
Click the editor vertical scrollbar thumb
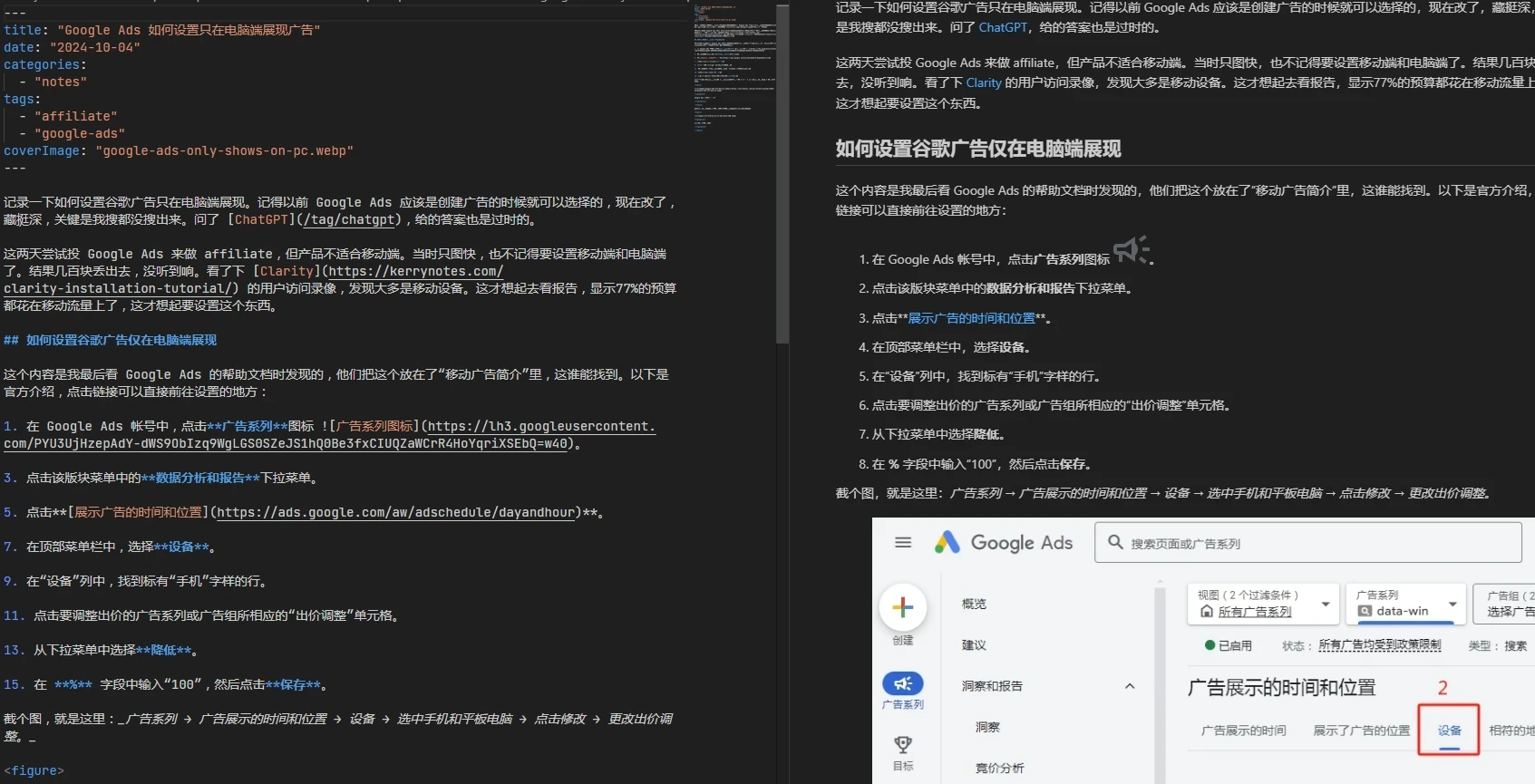pyautogui.click(x=782, y=174)
